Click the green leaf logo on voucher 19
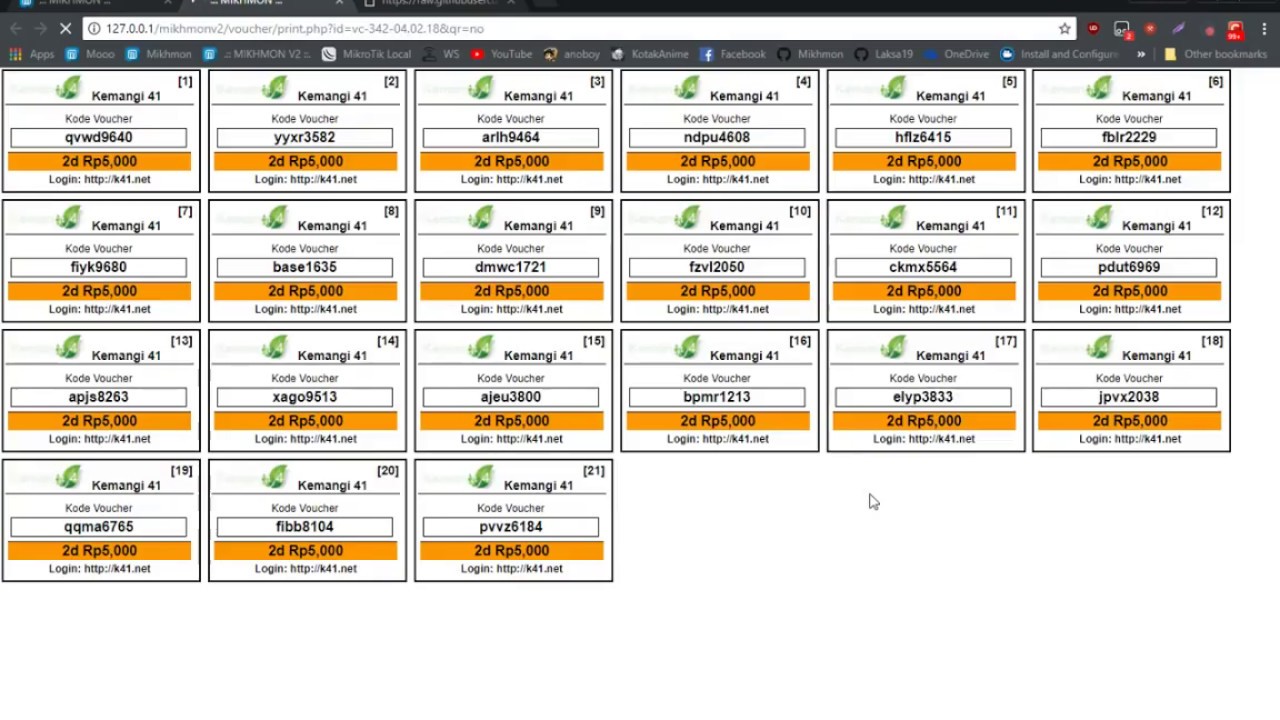1280x720 pixels. pos(68,479)
